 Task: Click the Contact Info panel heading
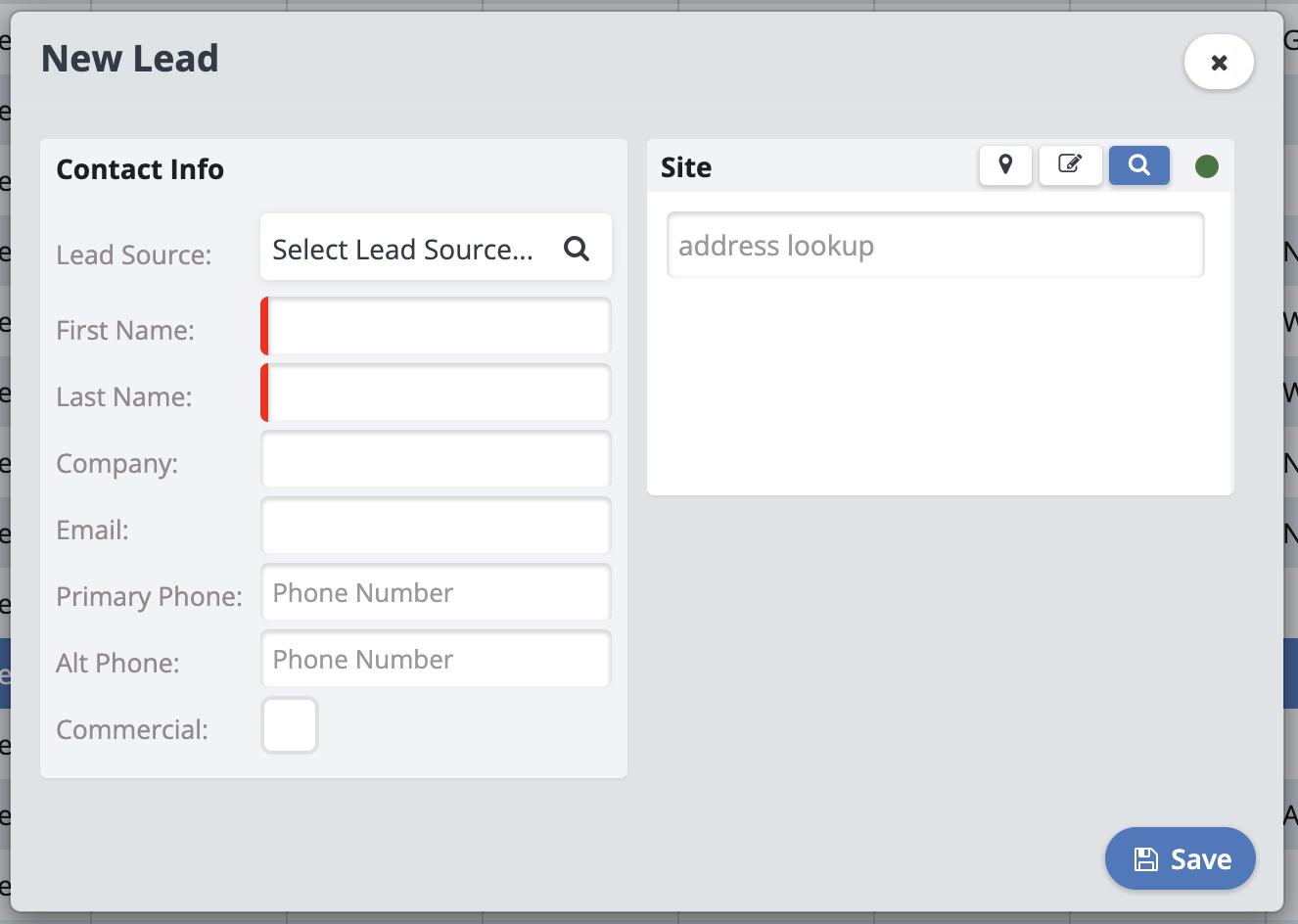(x=140, y=169)
